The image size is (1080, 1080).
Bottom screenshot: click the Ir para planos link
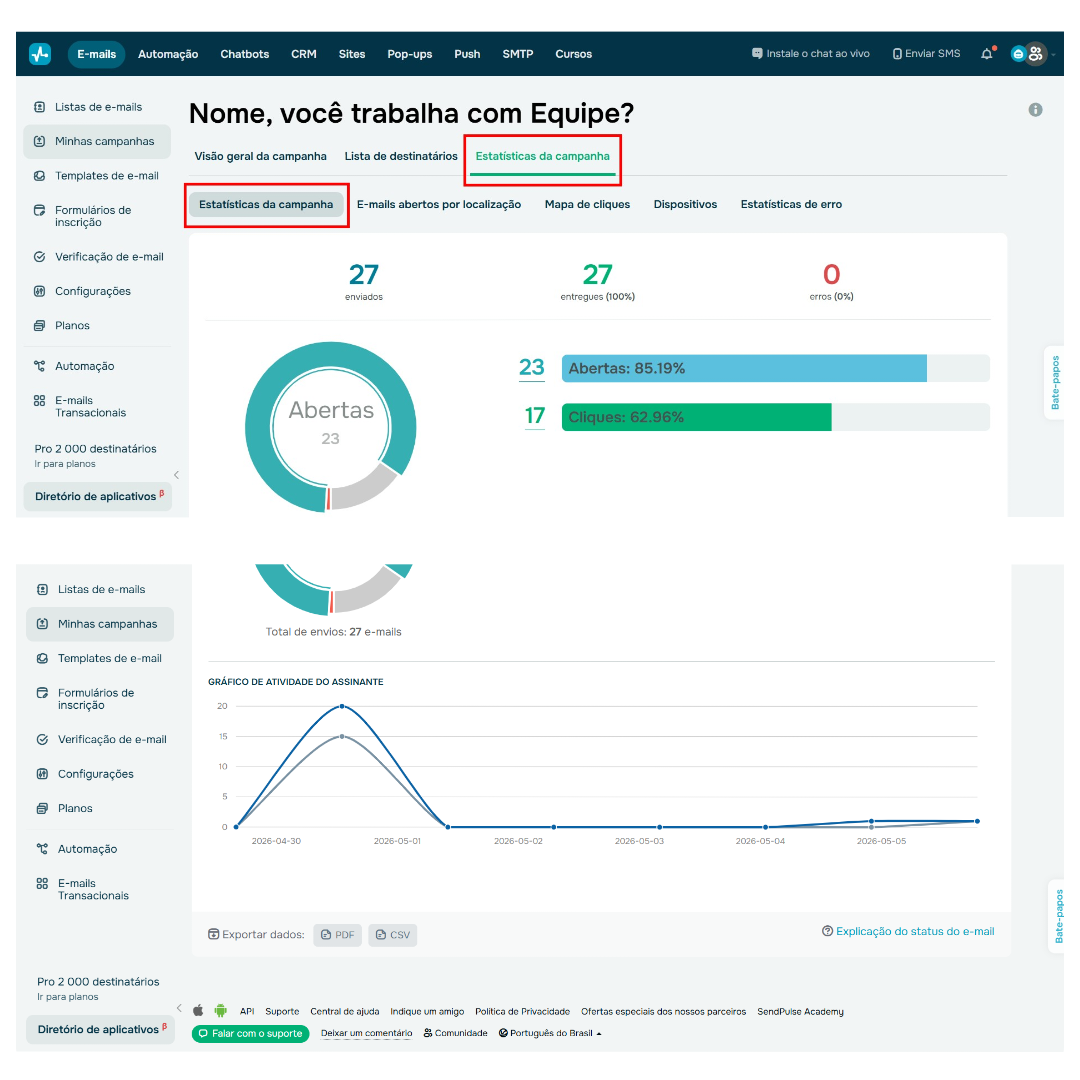(x=68, y=997)
